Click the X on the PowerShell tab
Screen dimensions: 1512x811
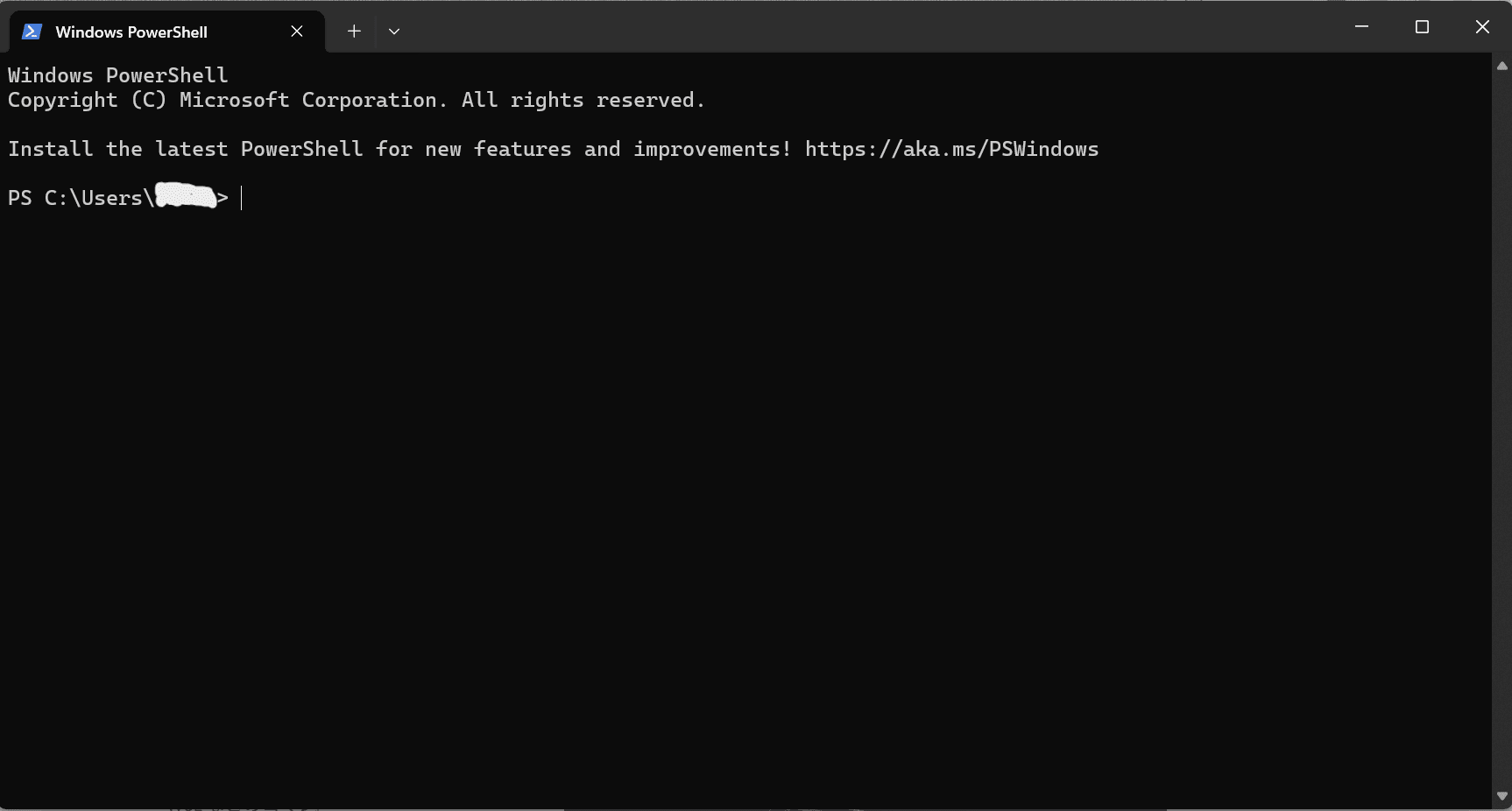tap(296, 31)
